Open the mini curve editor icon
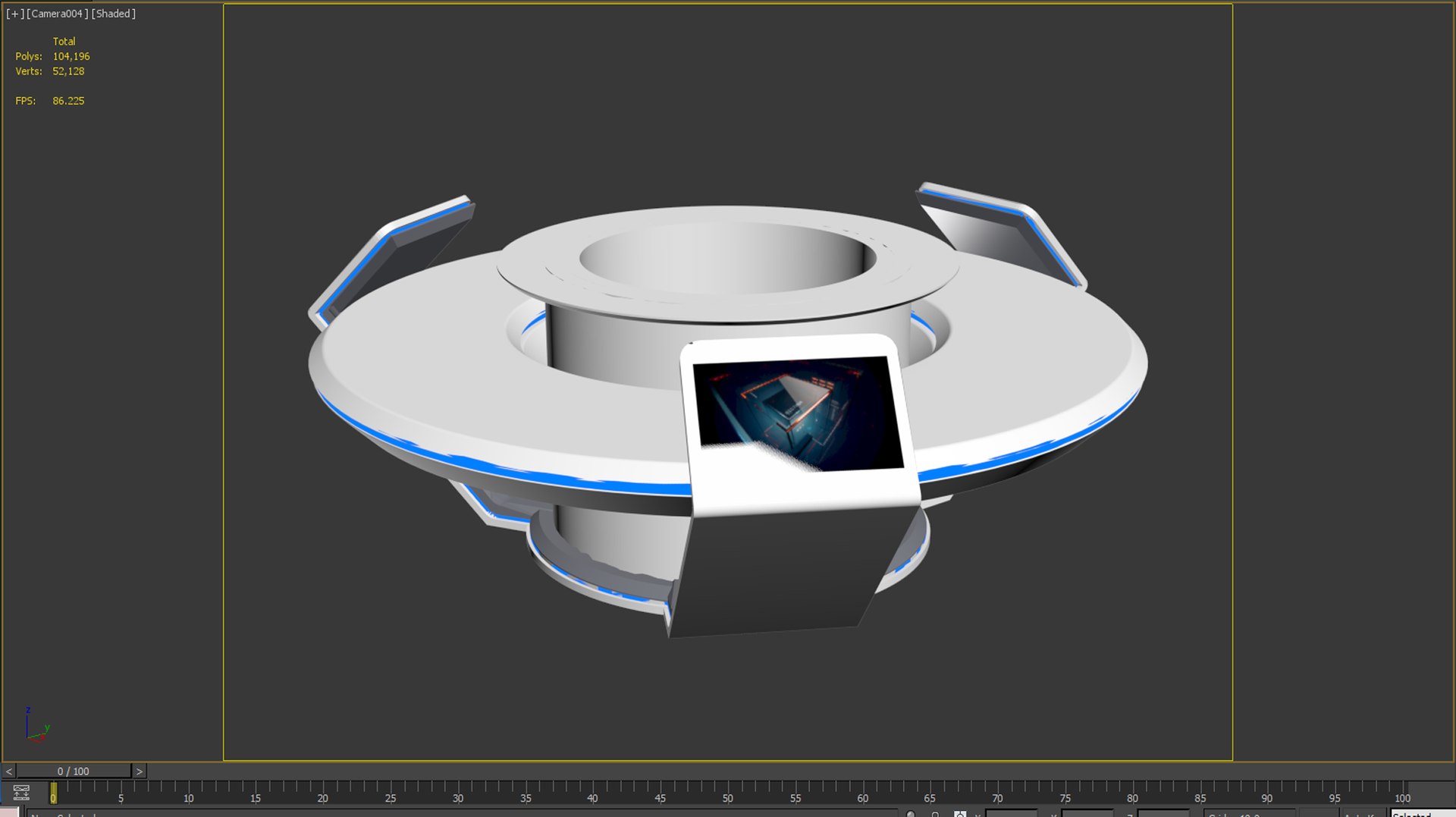This screenshot has width=1456, height=817. point(21,793)
